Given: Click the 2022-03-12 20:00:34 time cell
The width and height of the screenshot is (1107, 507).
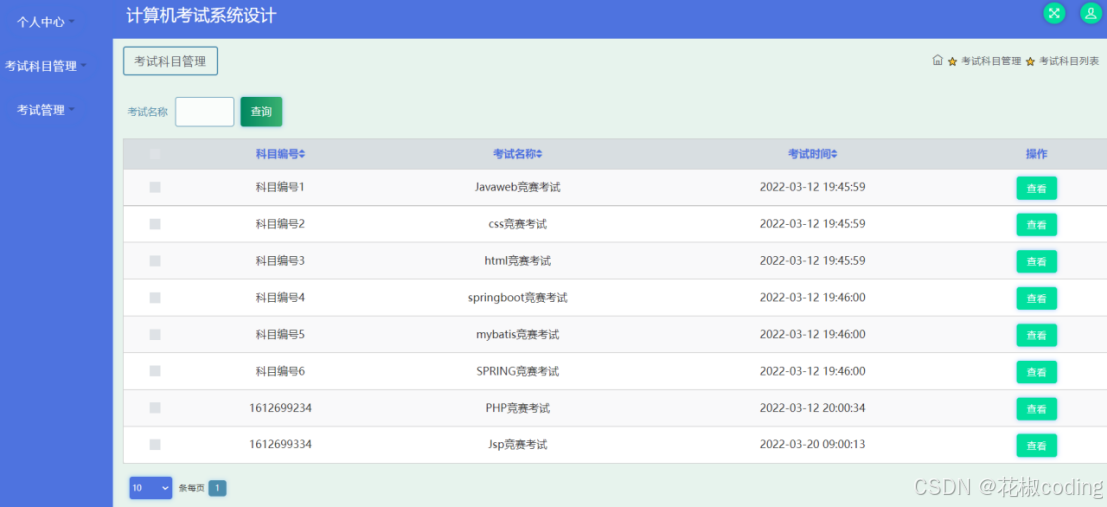Looking at the screenshot, I should click(x=813, y=407).
